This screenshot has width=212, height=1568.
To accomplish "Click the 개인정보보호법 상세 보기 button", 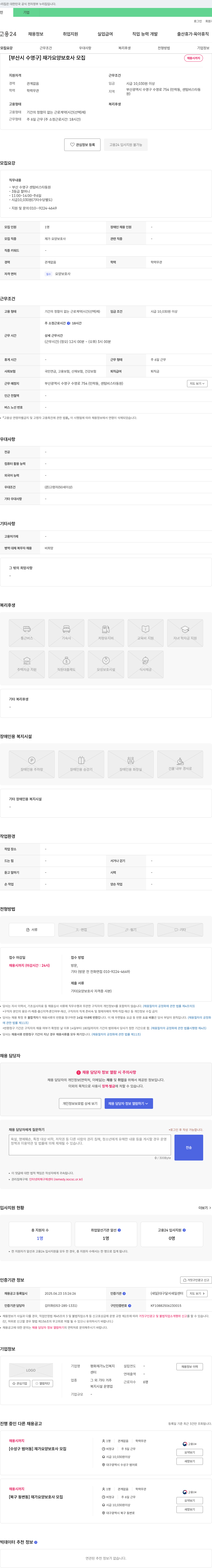I will pos(80,1104).
